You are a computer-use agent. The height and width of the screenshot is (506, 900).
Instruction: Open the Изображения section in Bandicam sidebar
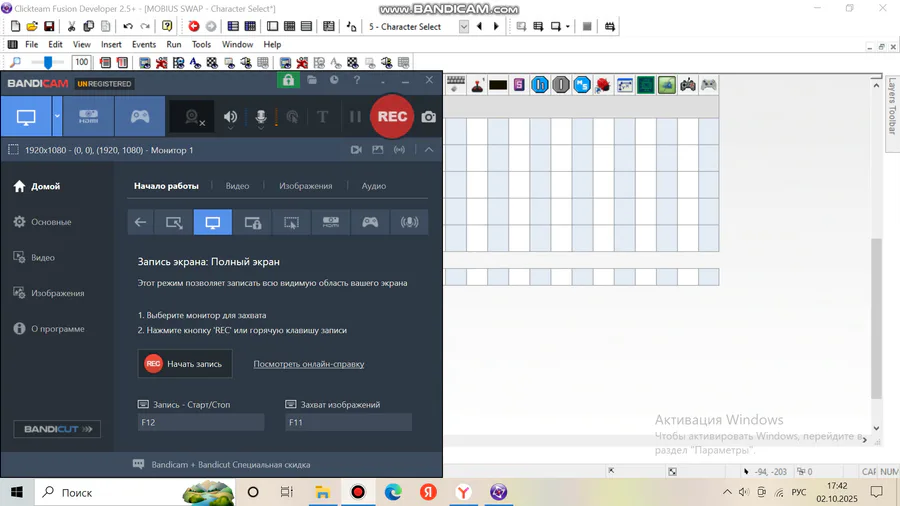point(49,293)
